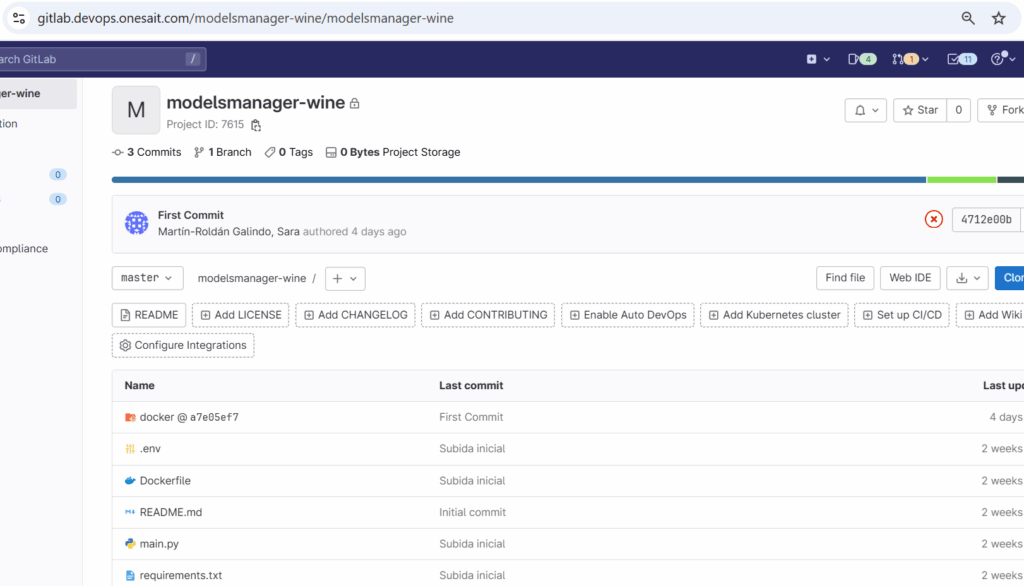The image size is (1024, 586).
Task: Bookmark this page with the star icon
Action: point(998,18)
